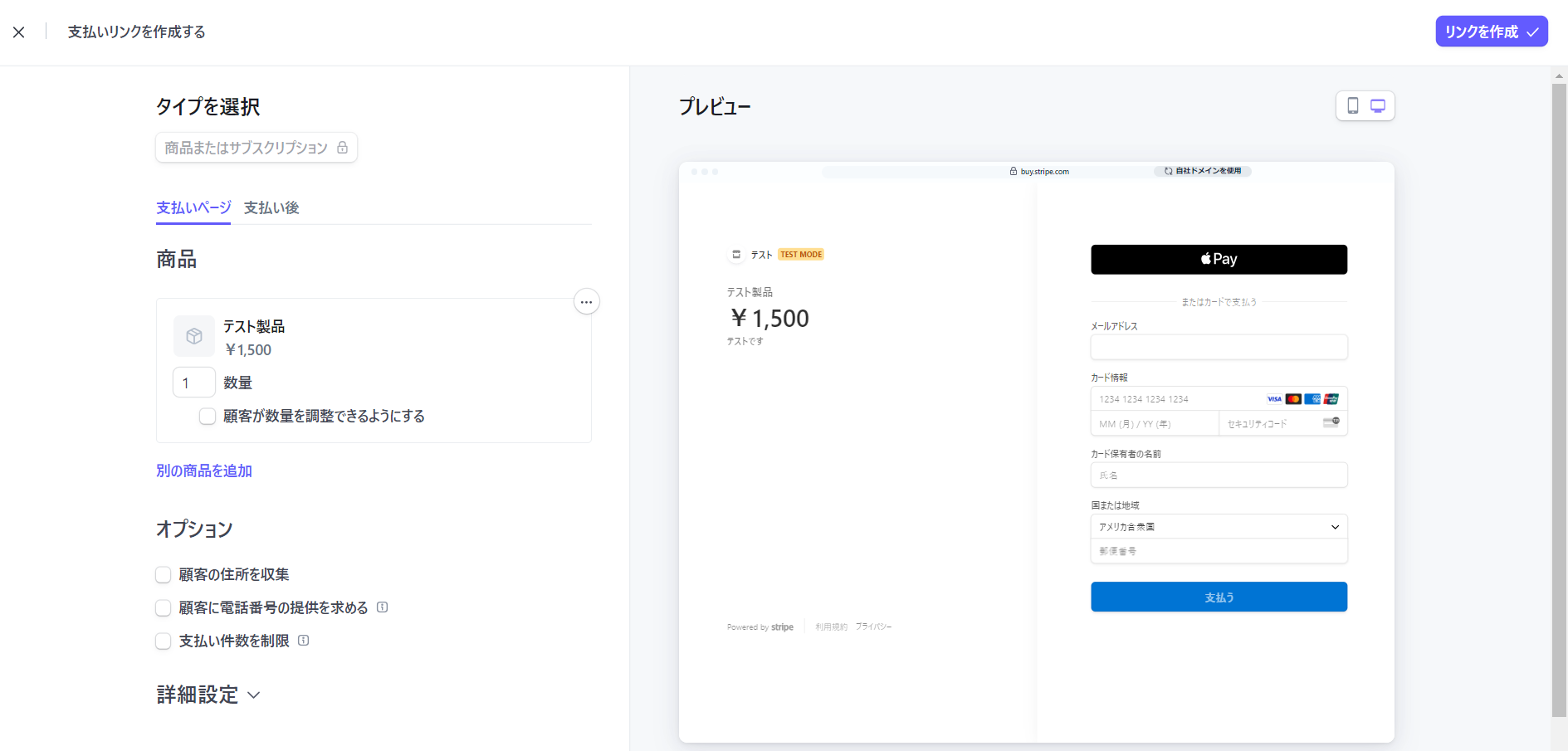
Task: Click the TEST MODE badge
Action: 801,255
